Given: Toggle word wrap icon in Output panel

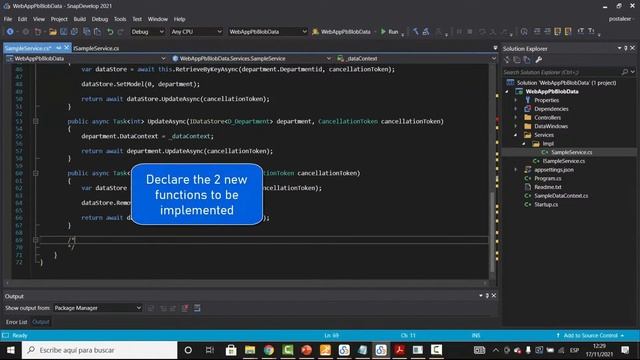Looking at the screenshot, I should click(197, 308).
